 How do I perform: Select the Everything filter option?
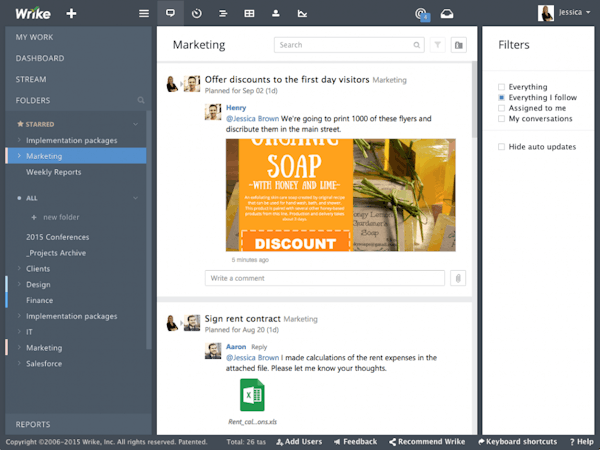coord(502,87)
